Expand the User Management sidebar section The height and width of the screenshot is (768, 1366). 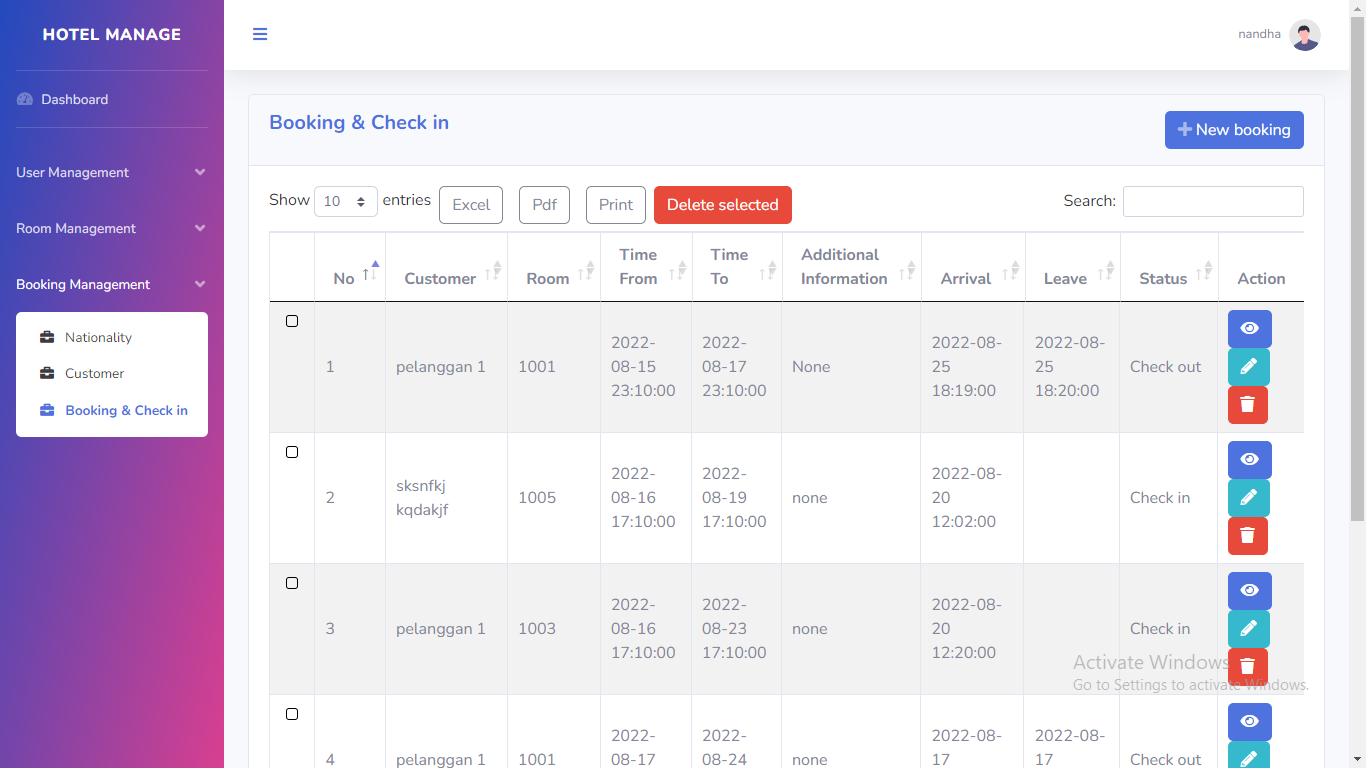111,173
